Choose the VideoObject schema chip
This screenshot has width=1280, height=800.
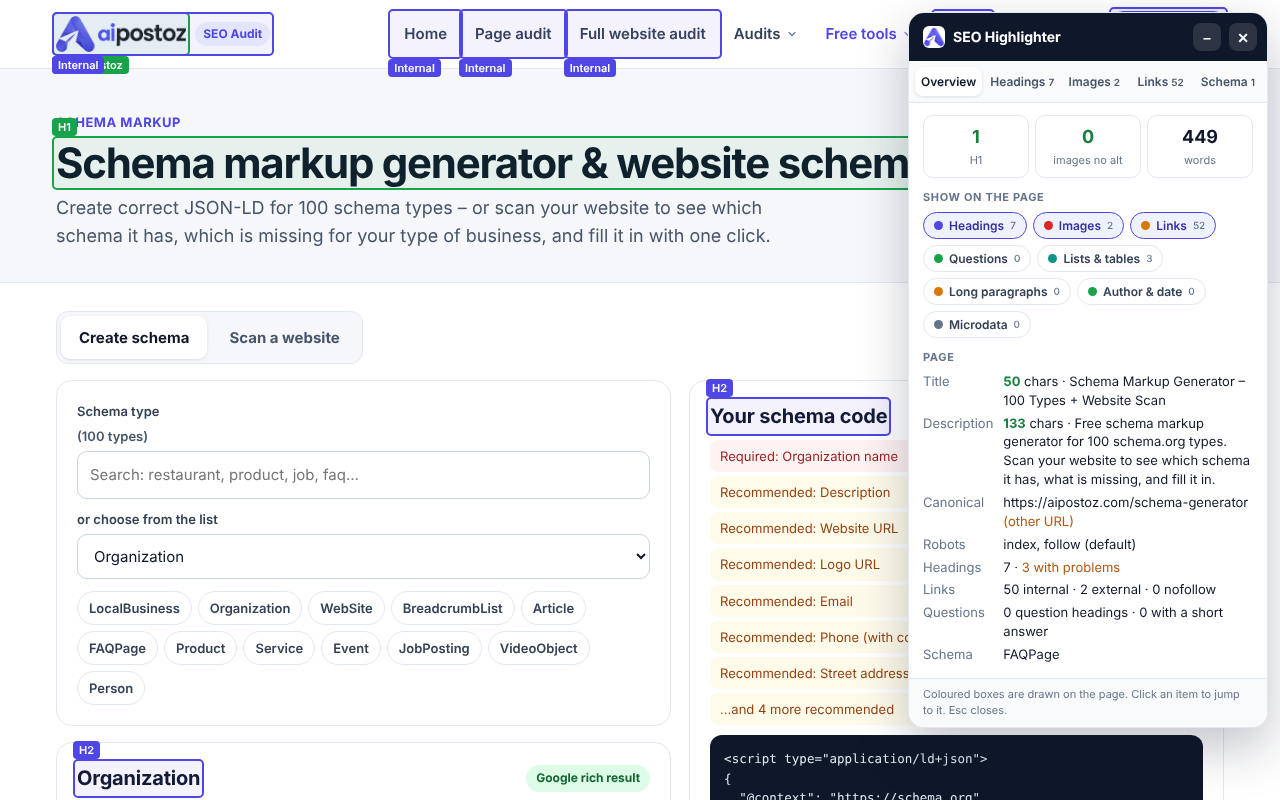539,648
